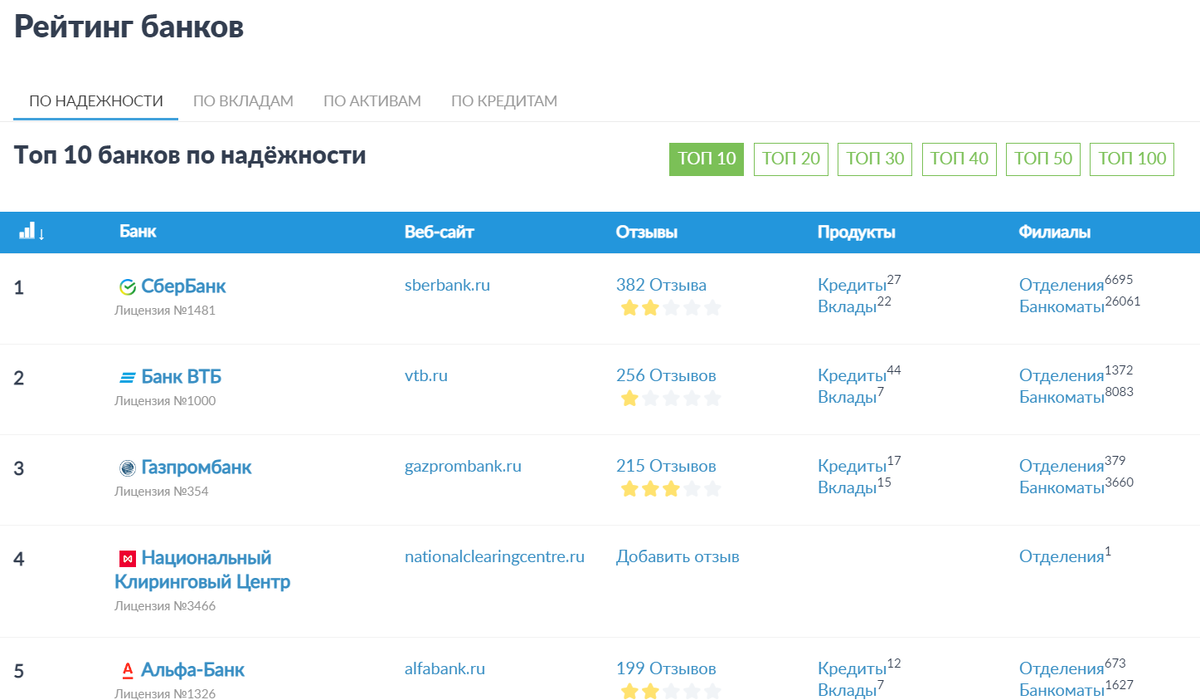1200x700 pixels.
Task: Open the Банк ВТБ name link
Action: pyautogui.click(x=181, y=377)
